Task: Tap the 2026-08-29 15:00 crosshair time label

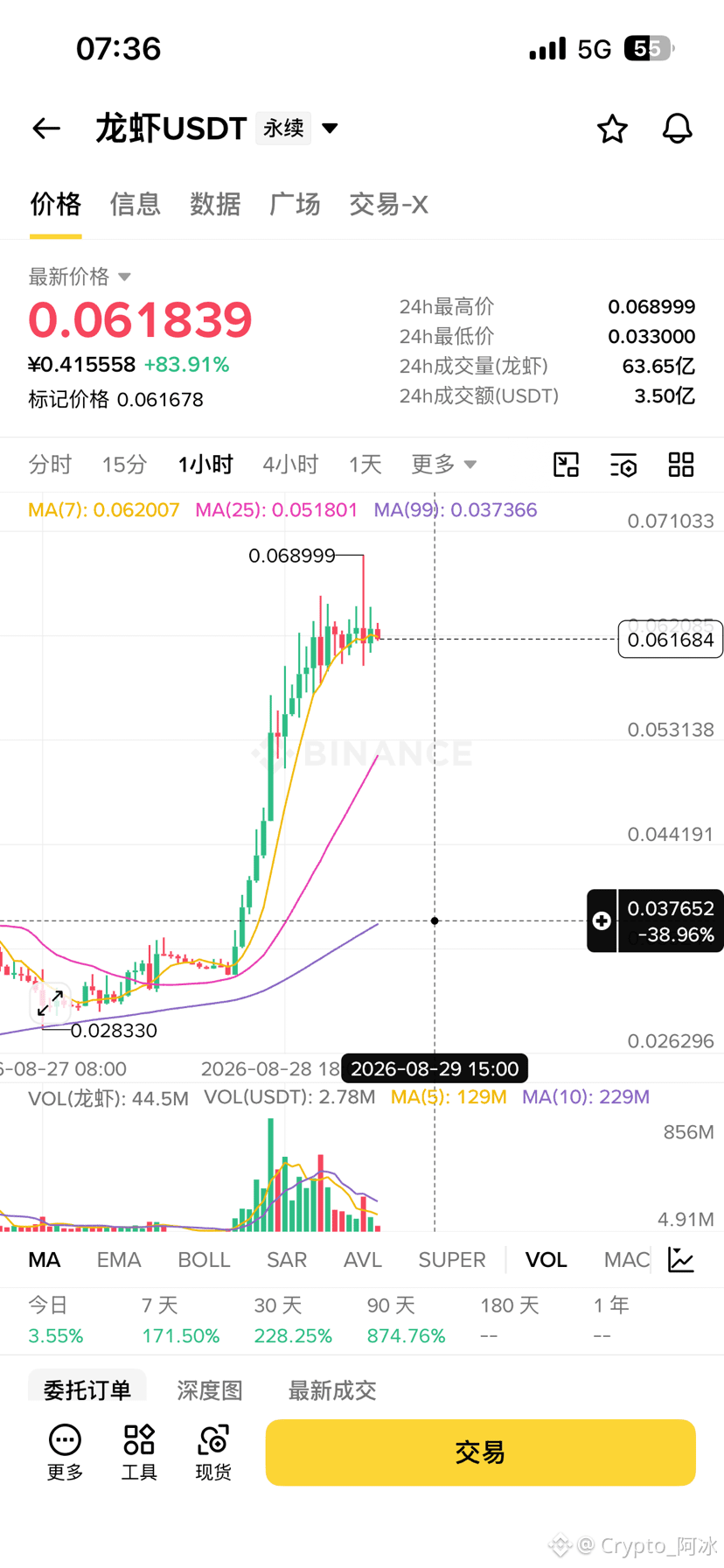Action: (x=435, y=1068)
